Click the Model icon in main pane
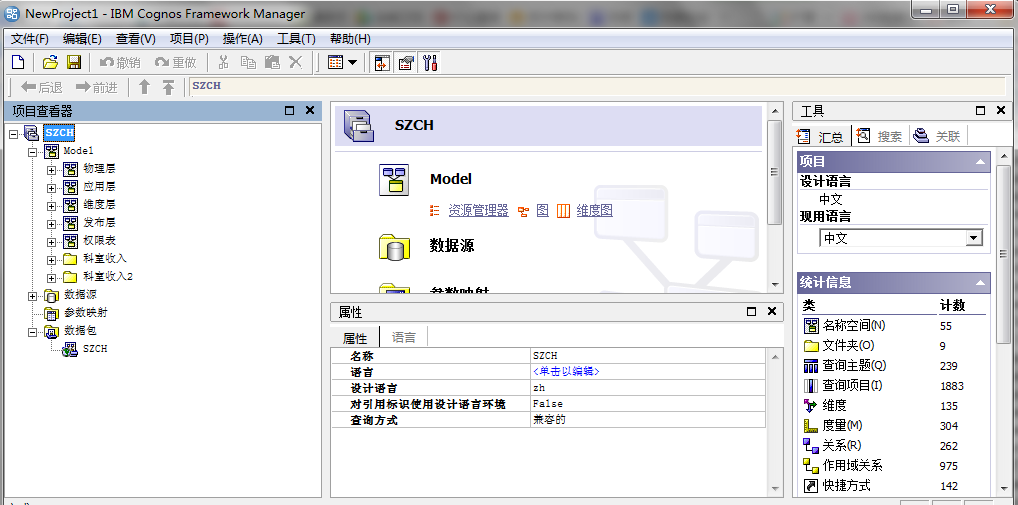Image resolution: width=1018 pixels, height=505 pixels. 393,179
